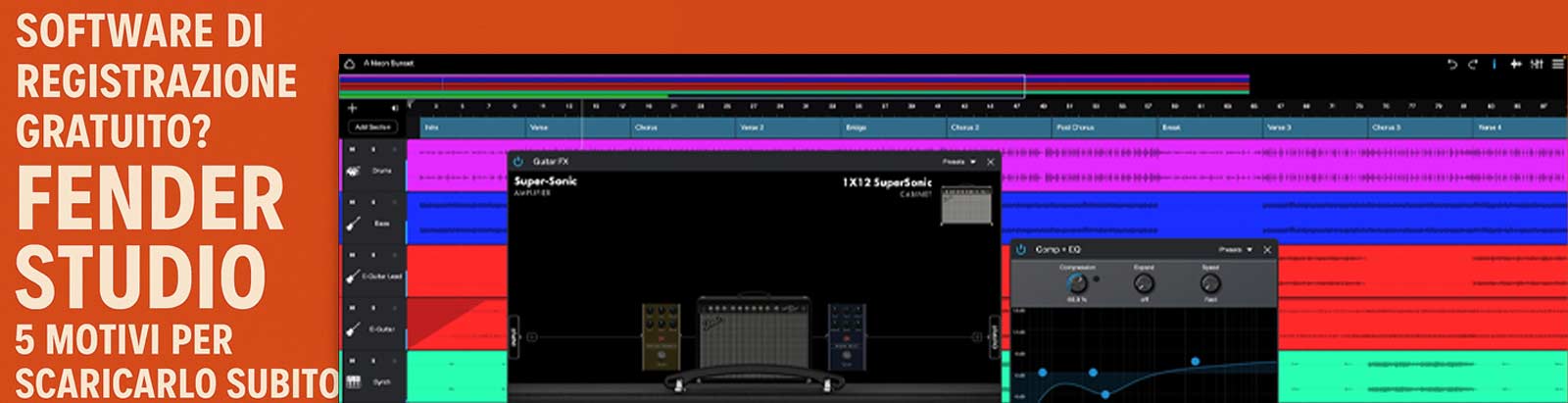Mute the Bass track

pyautogui.click(x=352, y=202)
